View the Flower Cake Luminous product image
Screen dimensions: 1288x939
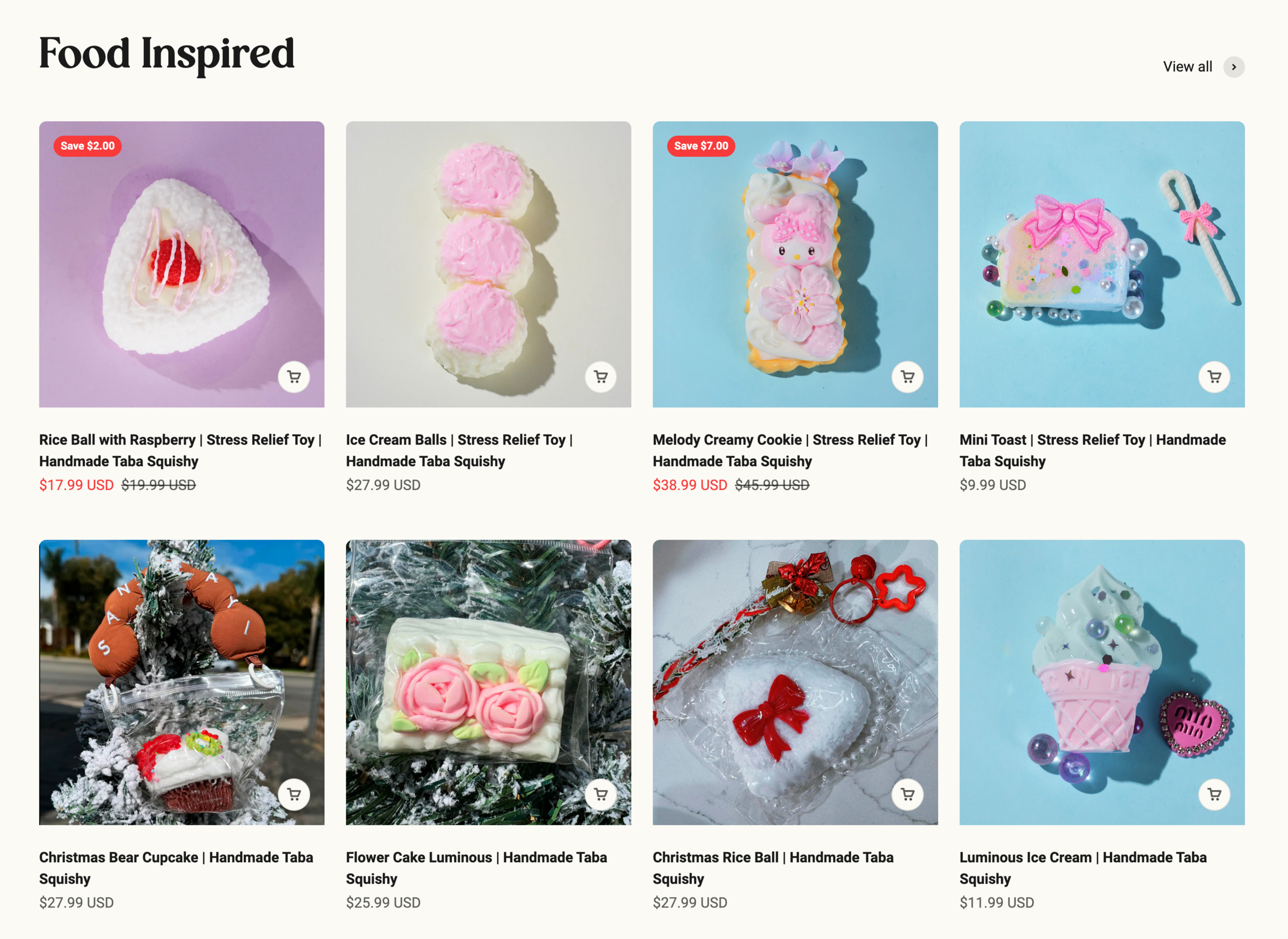coord(488,682)
